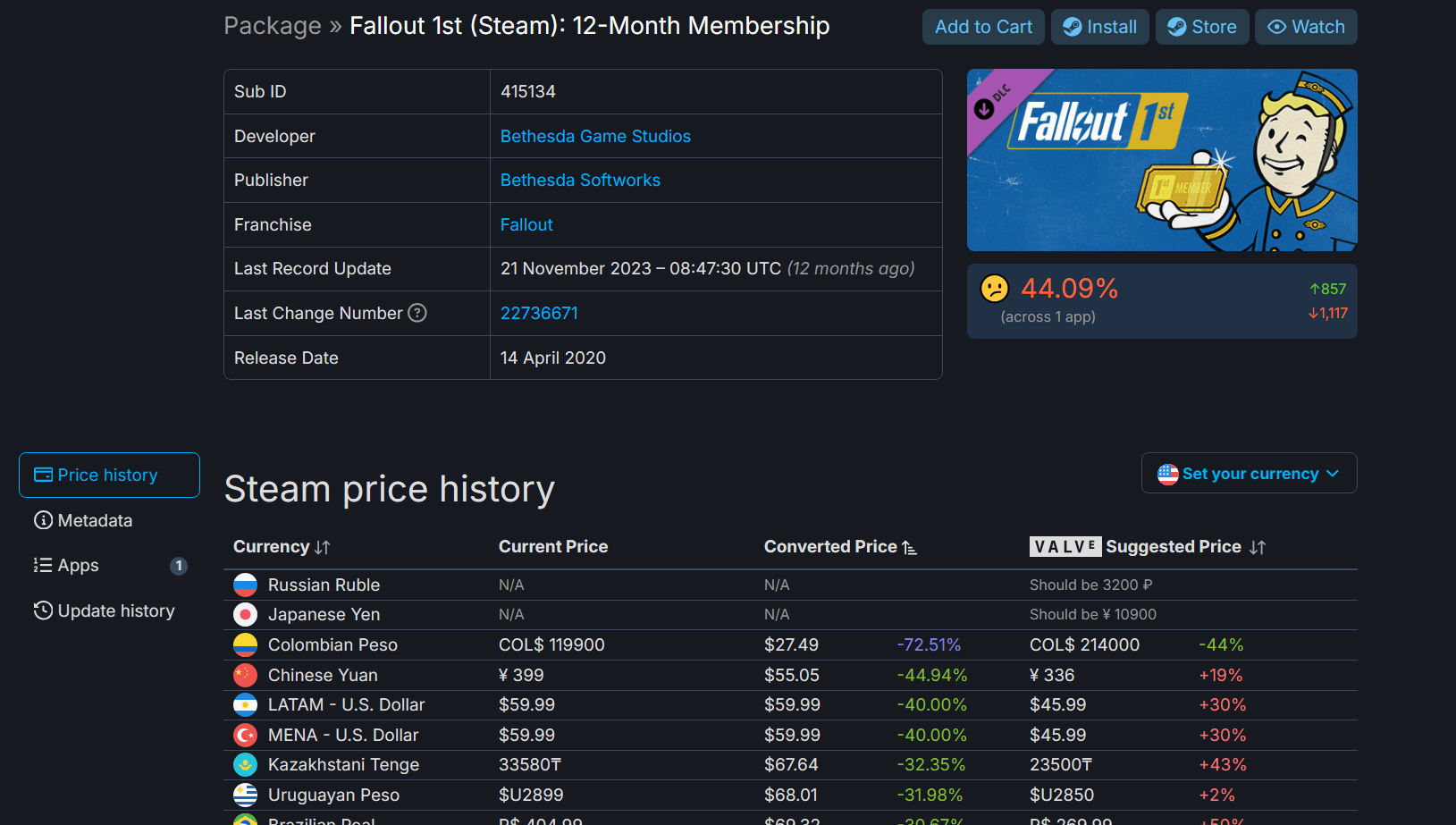
Task: Click the Fallout 1st banner image
Action: pyautogui.click(x=1162, y=160)
